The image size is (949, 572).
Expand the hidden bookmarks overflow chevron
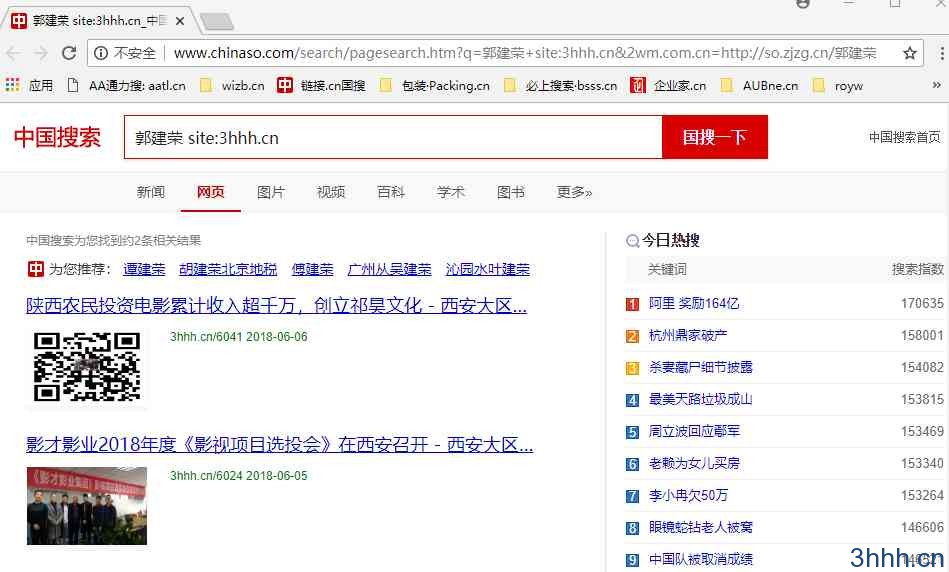point(936,85)
